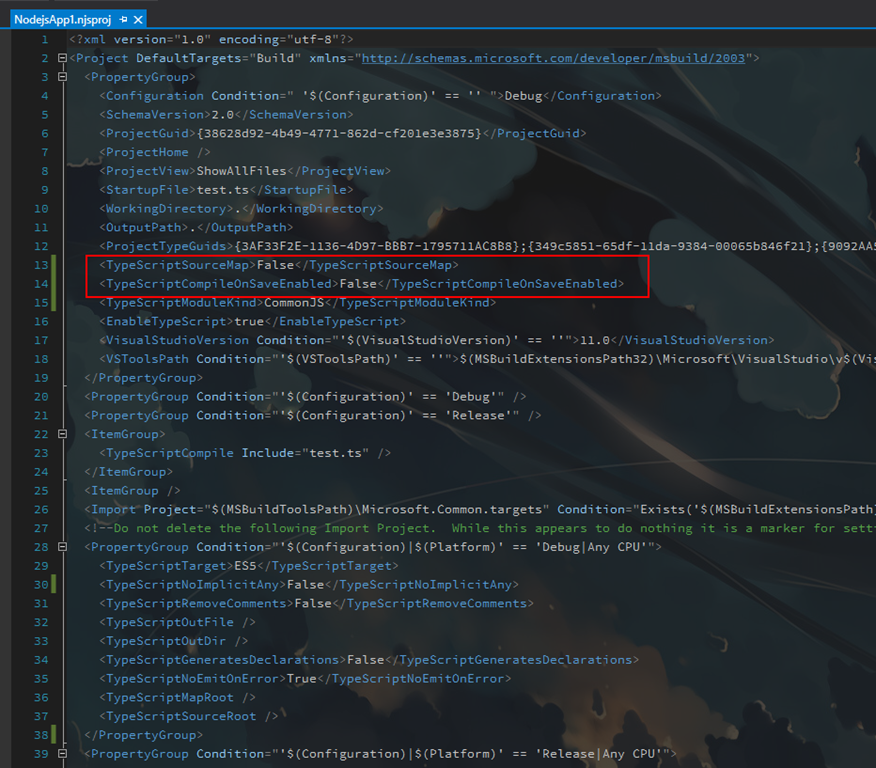The width and height of the screenshot is (876, 768).
Task: Pin the NodejsApp1.njsproj tab
Action: 123,20
